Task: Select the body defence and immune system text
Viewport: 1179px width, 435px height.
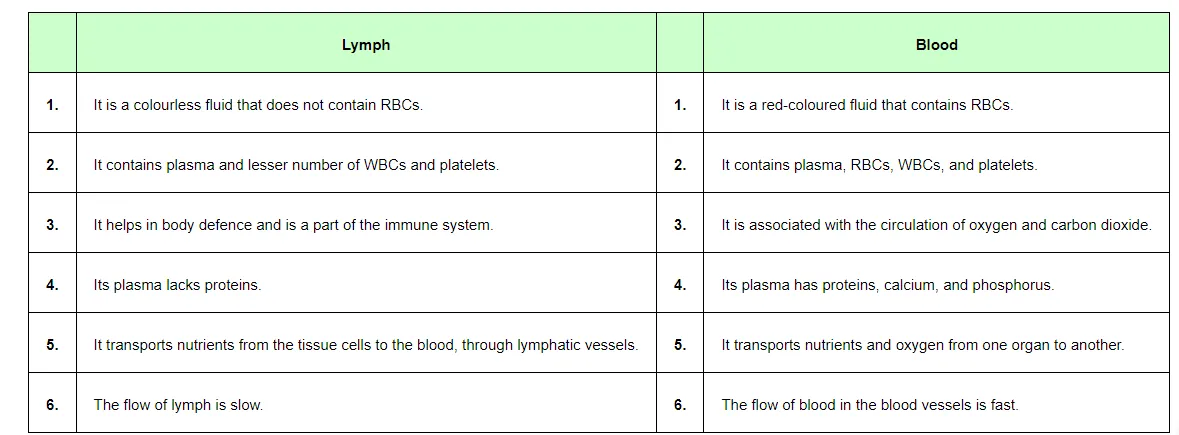Action: coord(293,225)
